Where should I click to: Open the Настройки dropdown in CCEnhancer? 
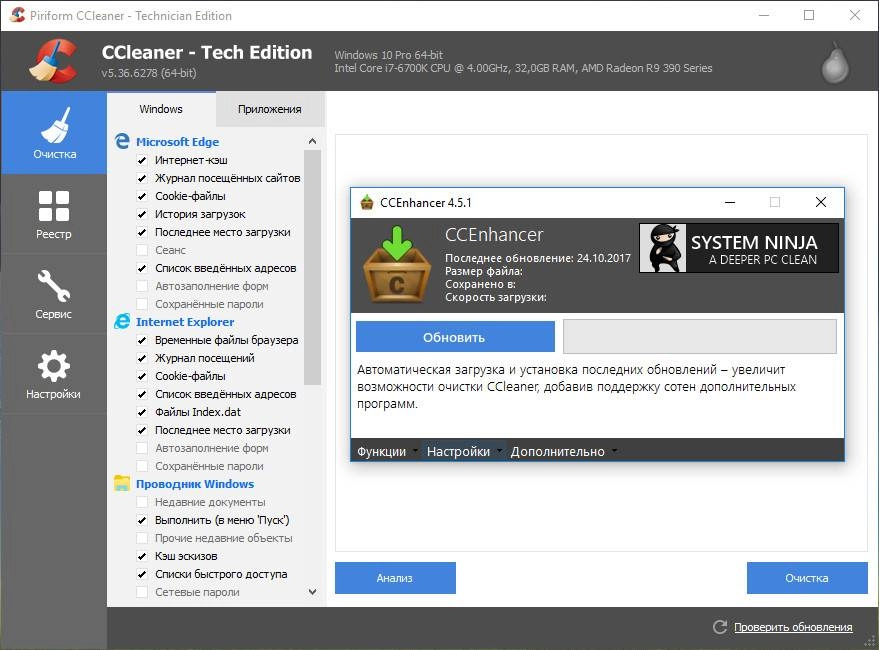(464, 451)
